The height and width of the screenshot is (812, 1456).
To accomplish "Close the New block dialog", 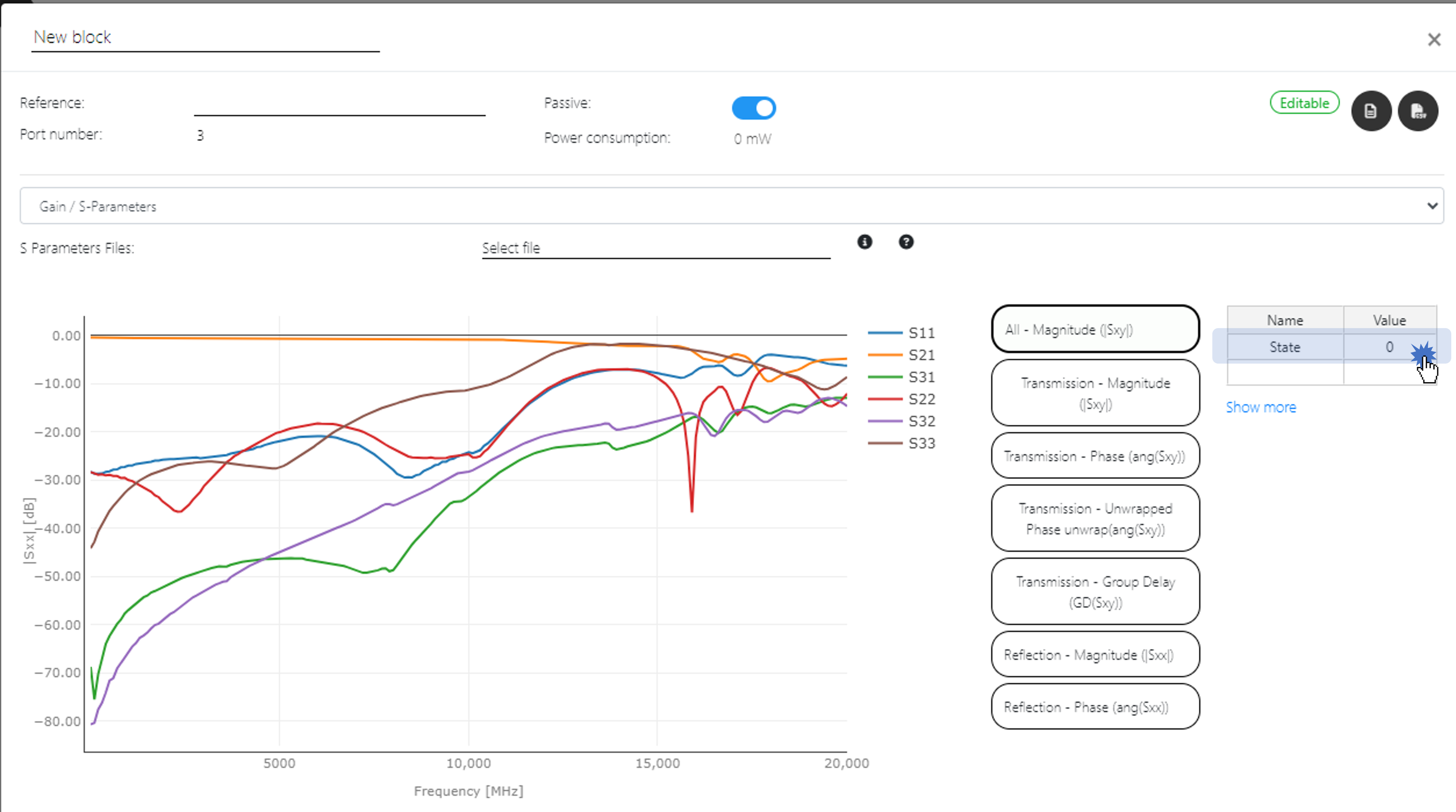I will point(1434,40).
